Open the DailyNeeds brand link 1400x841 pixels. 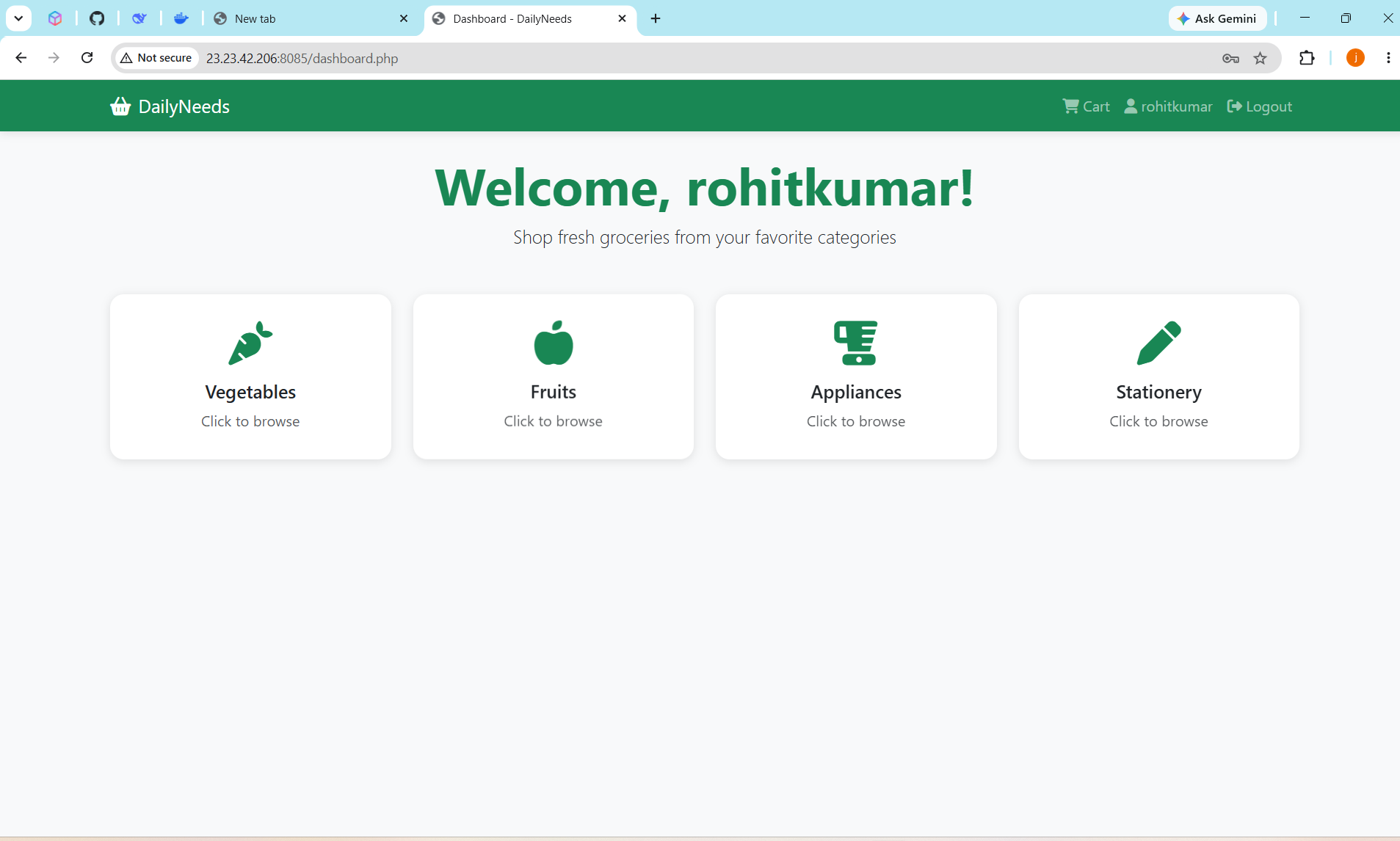(x=170, y=106)
